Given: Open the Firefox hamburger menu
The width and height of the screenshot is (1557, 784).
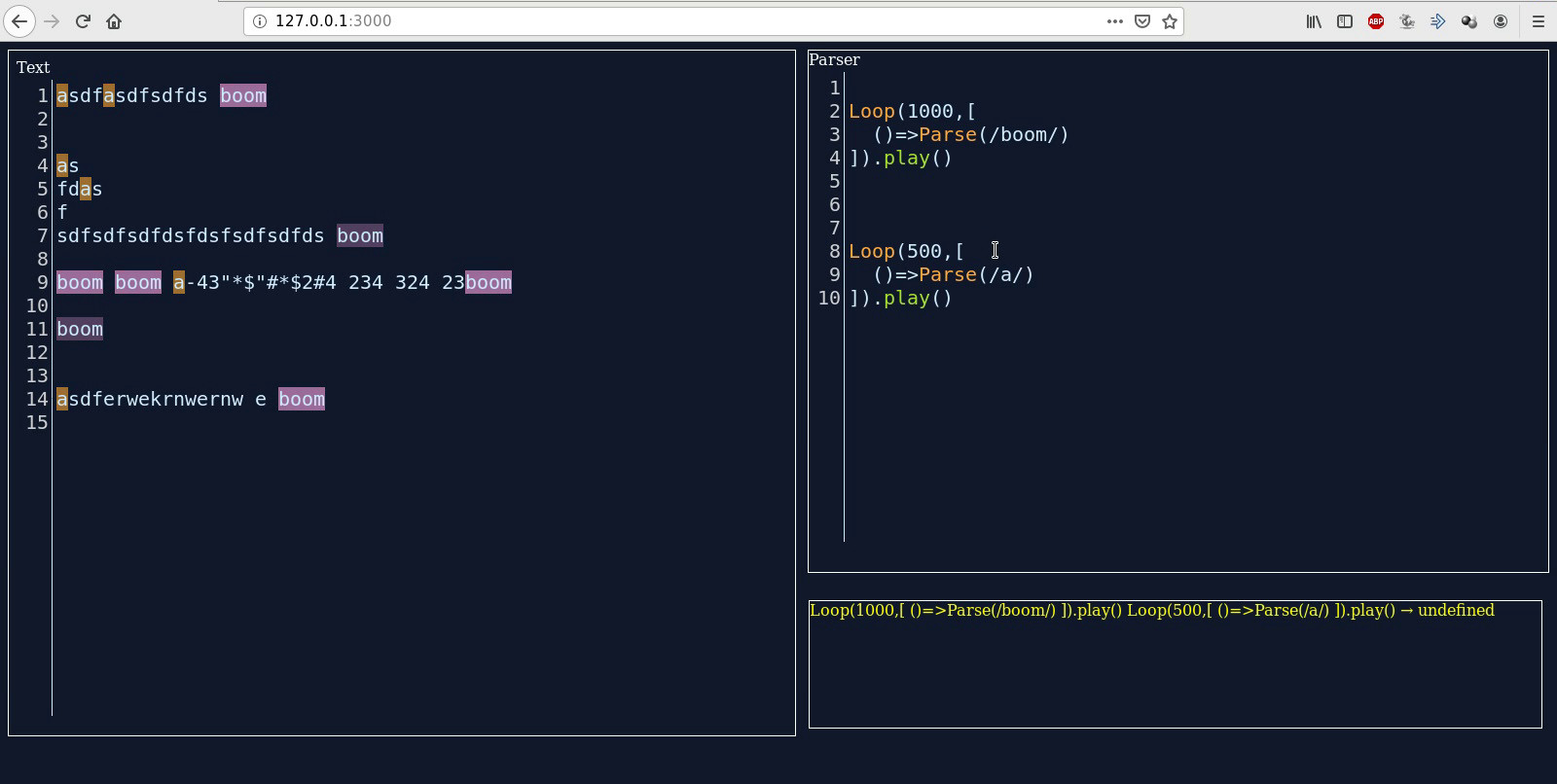Looking at the screenshot, I should point(1539,20).
